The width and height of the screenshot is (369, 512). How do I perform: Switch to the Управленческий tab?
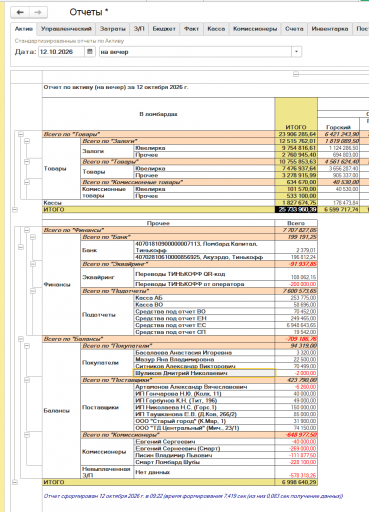pos(66,29)
